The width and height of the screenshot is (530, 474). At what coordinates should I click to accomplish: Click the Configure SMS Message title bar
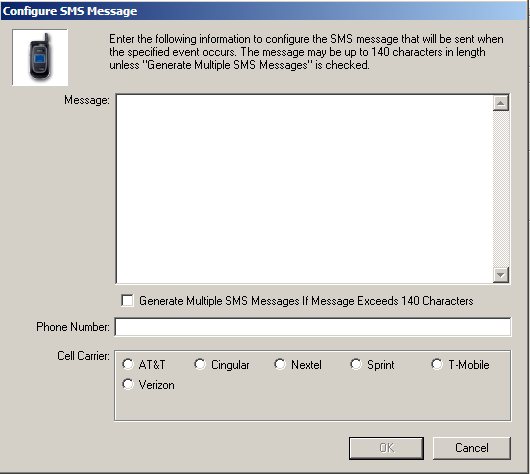click(264, 11)
